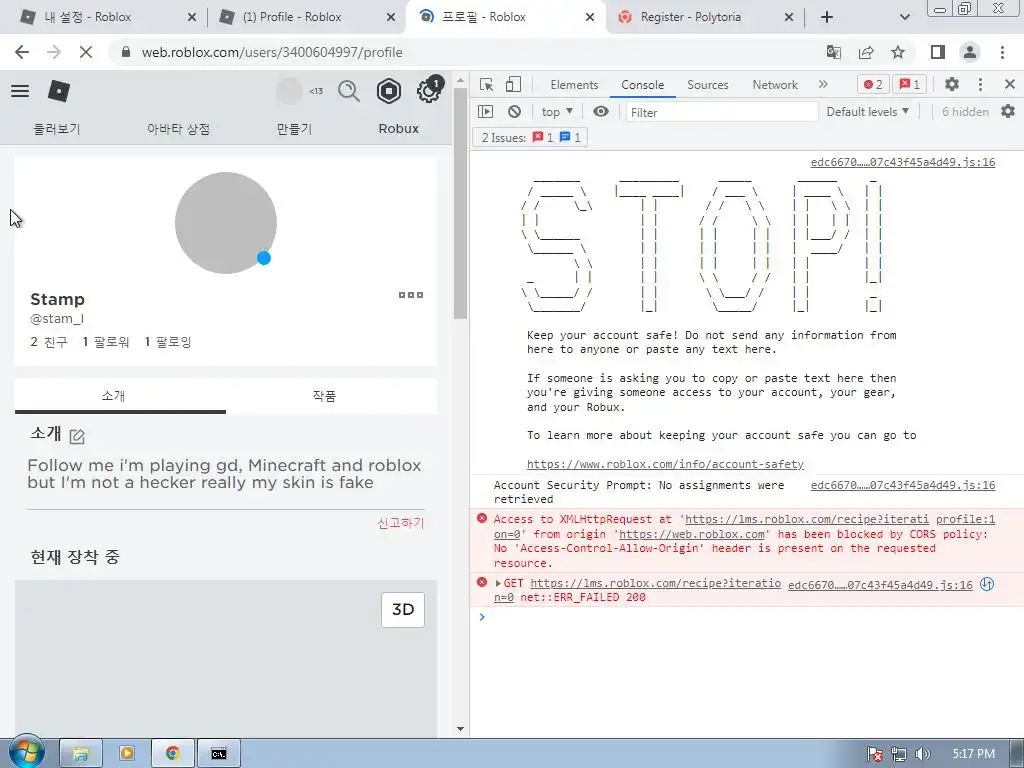Open the Chrome tab list dropdown arrow
Viewport: 1024px width, 768px height.
904,17
